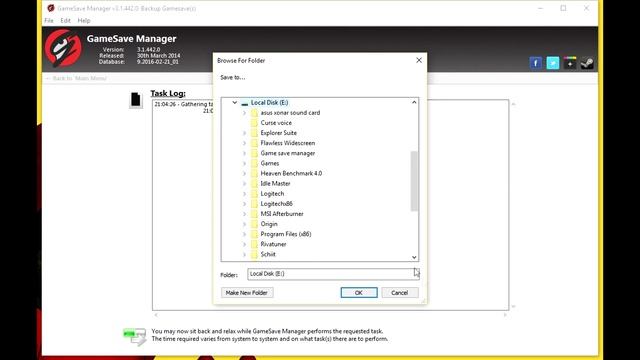Click the progress arrow icon at the bottom
The width and height of the screenshot is (640, 360).
[135, 337]
